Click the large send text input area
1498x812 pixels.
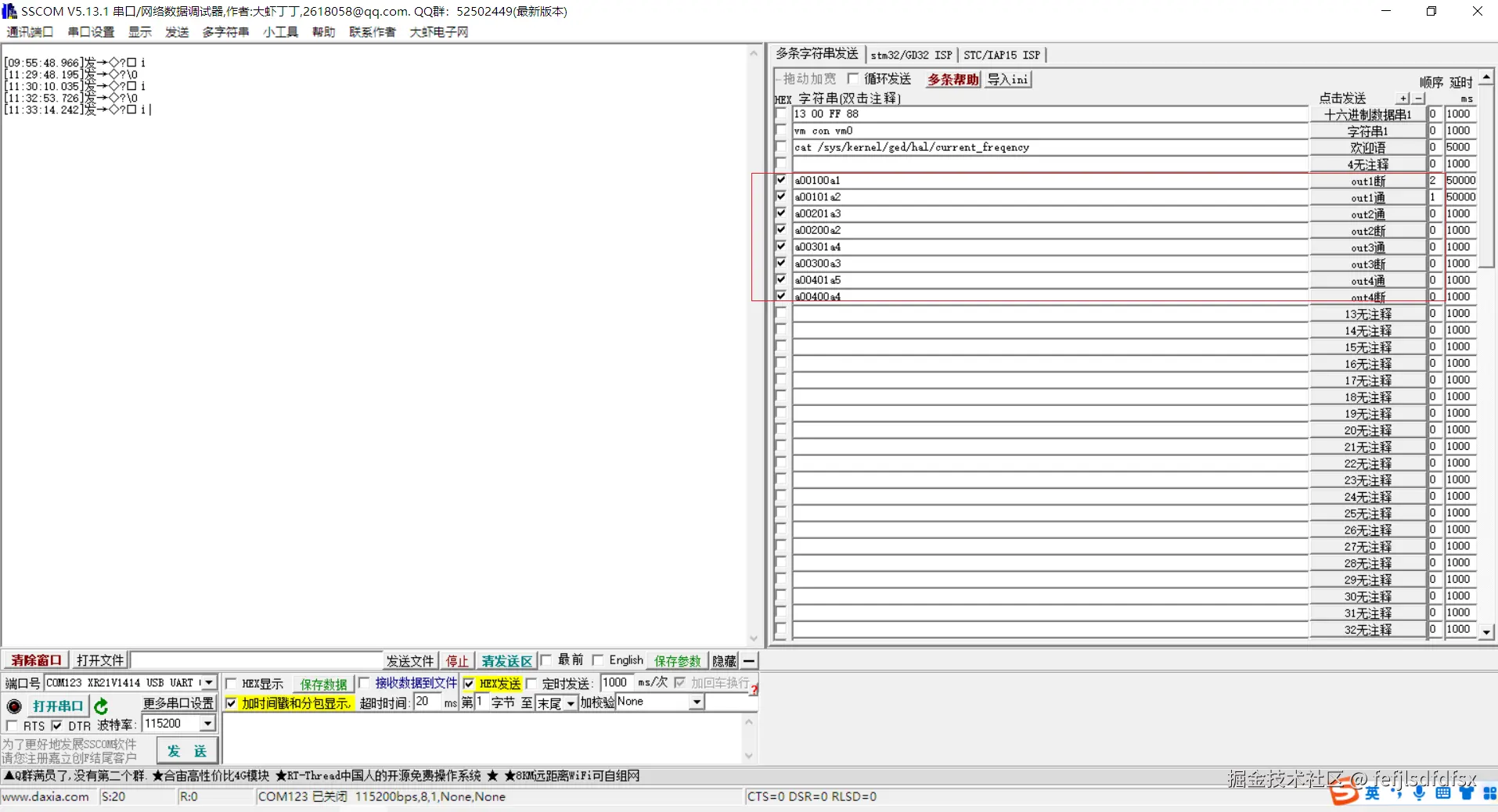click(482, 738)
